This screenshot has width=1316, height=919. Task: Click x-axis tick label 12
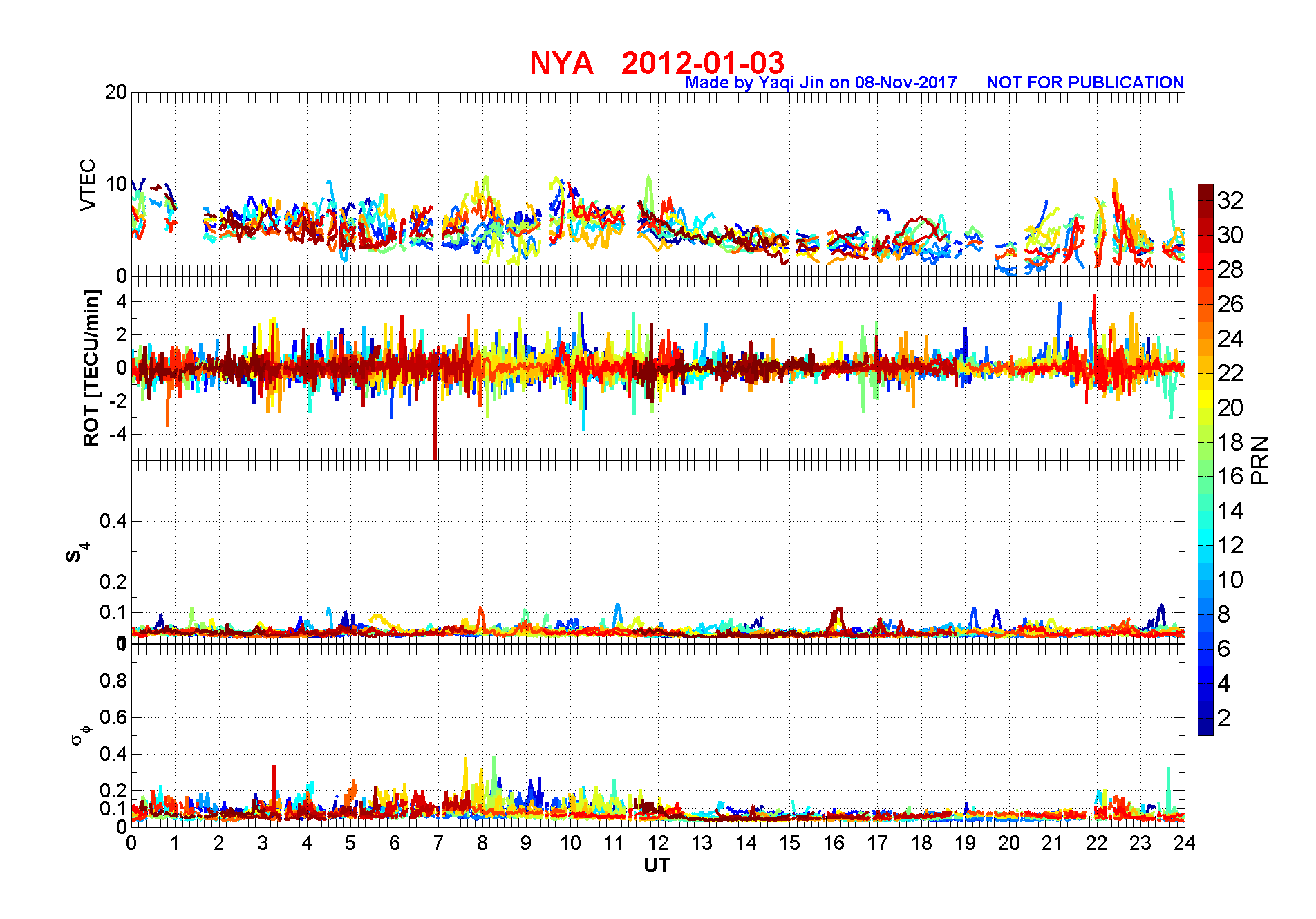pyautogui.click(x=658, y=843)
